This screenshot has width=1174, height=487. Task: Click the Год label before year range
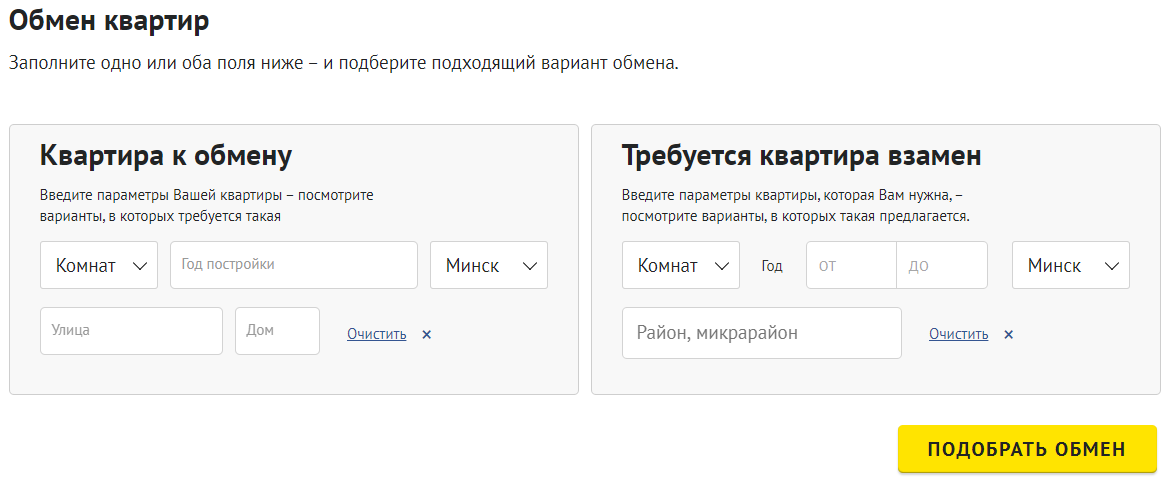[x=772, y=267]
